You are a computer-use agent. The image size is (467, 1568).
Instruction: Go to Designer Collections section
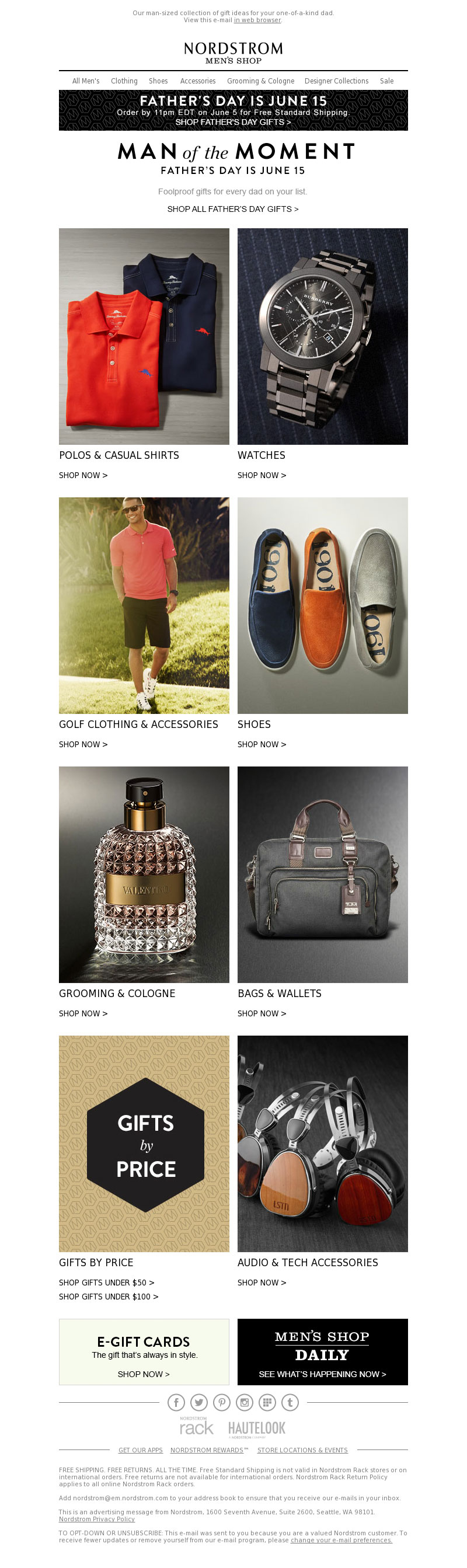336,81
